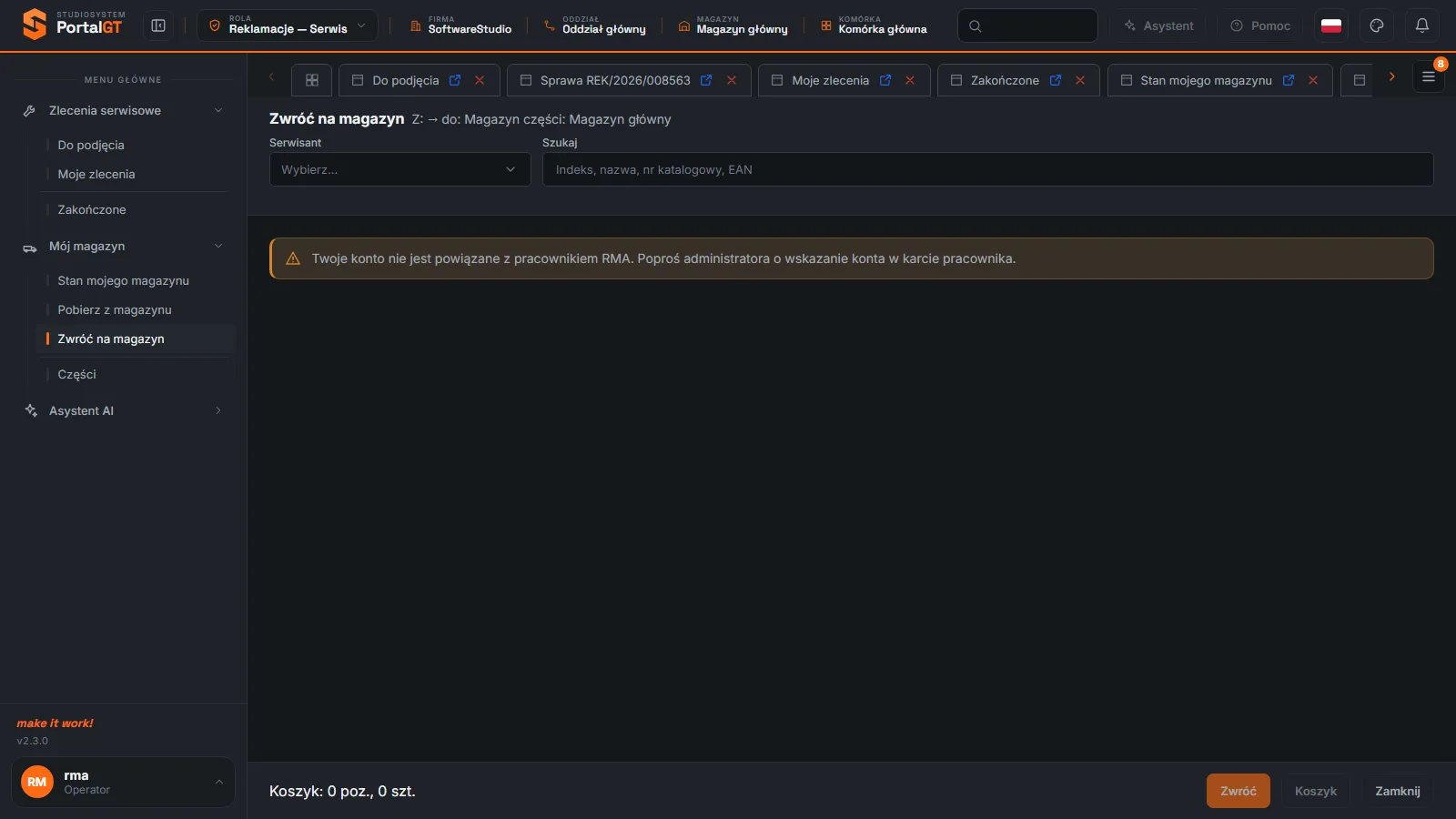Toggle the sidebar collapse icon
1456x819 pixels.
pos(158,25)
